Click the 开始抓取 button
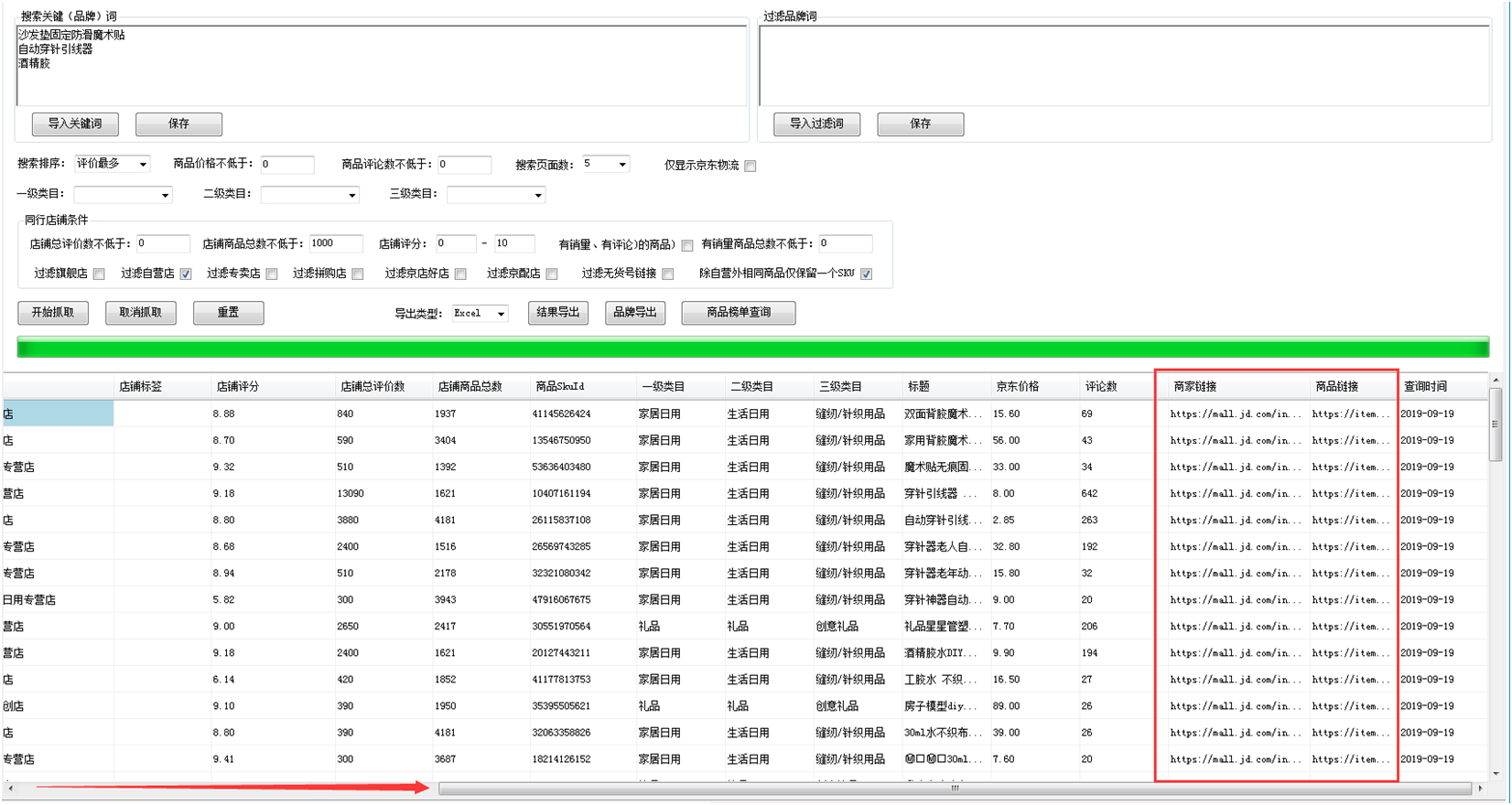Viewport: 1512px width, 805px height. pos(53,313)
